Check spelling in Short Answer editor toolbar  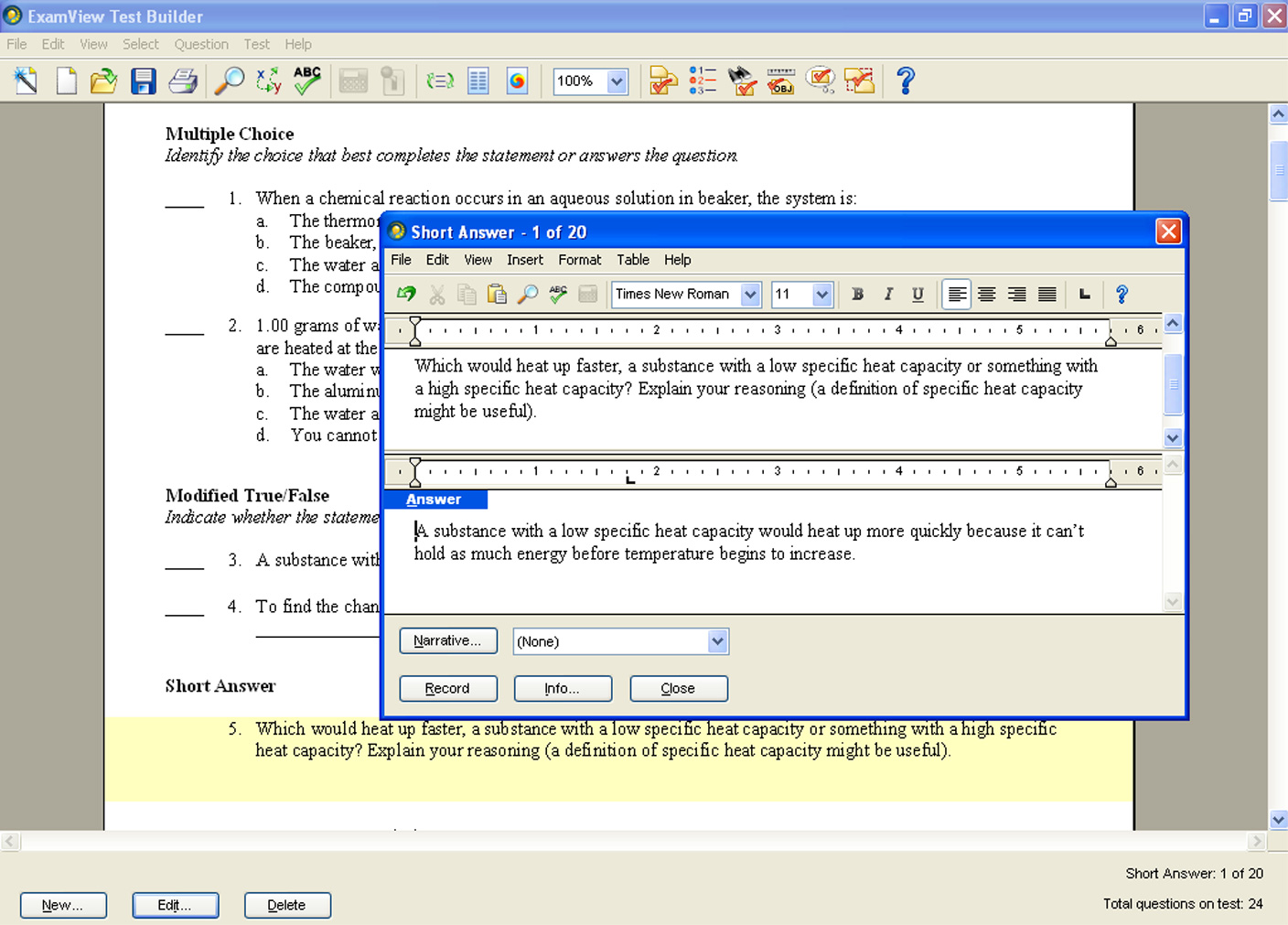[x=557, y=294]
